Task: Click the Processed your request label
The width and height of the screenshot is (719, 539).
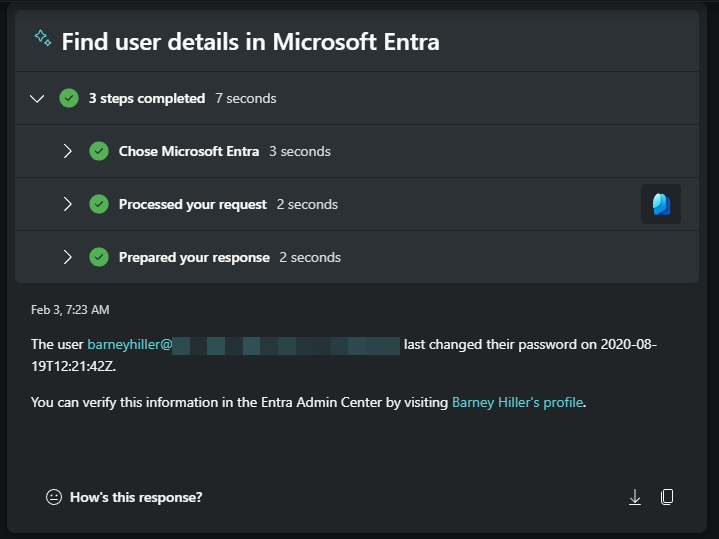Action: coord(193,205)
